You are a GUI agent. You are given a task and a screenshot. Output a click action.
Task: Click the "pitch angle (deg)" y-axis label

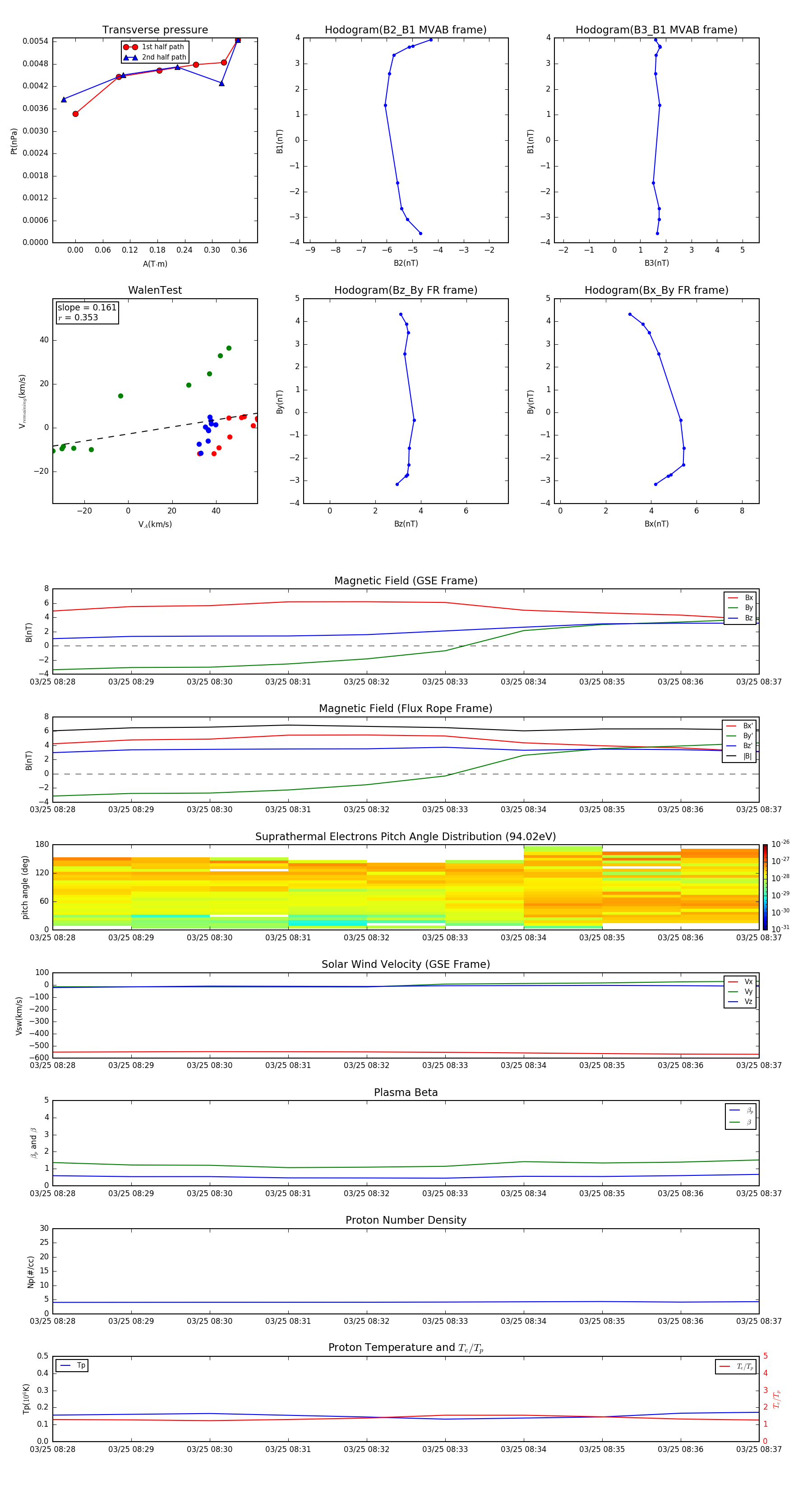click(25, 887)
